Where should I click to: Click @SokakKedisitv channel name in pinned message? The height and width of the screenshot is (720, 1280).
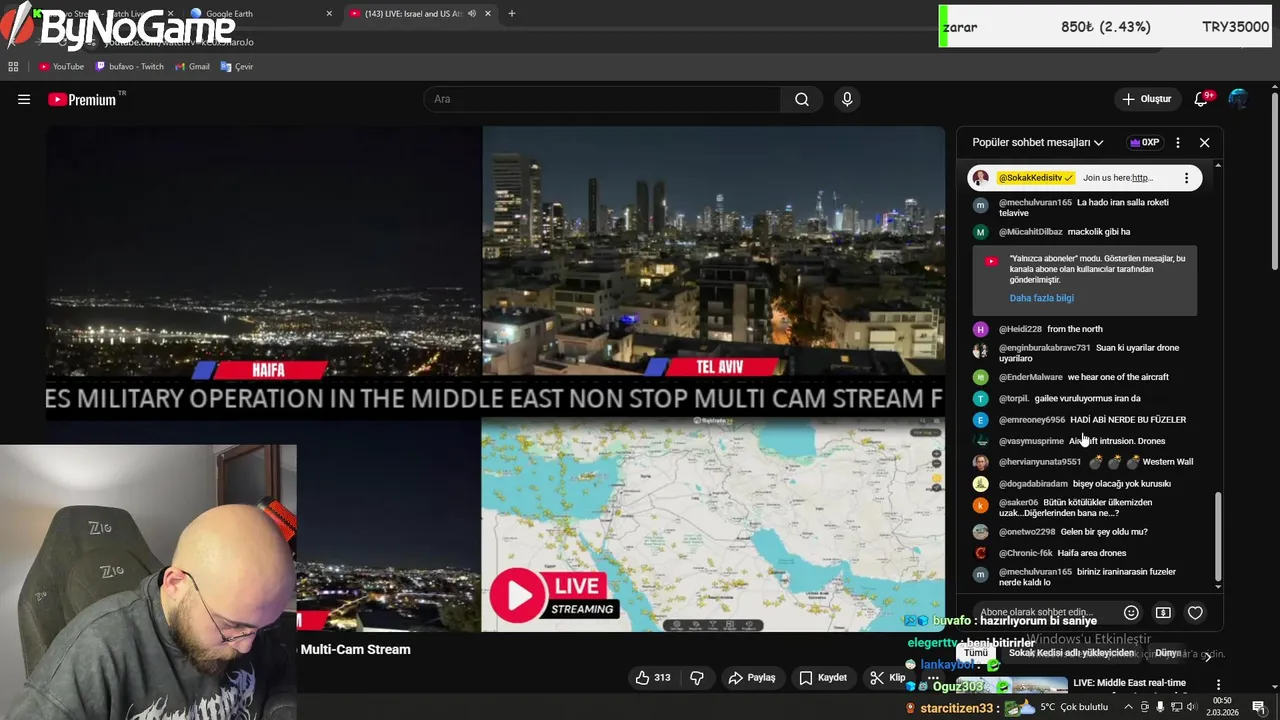pyautogui.click(x=1035, y=178)
